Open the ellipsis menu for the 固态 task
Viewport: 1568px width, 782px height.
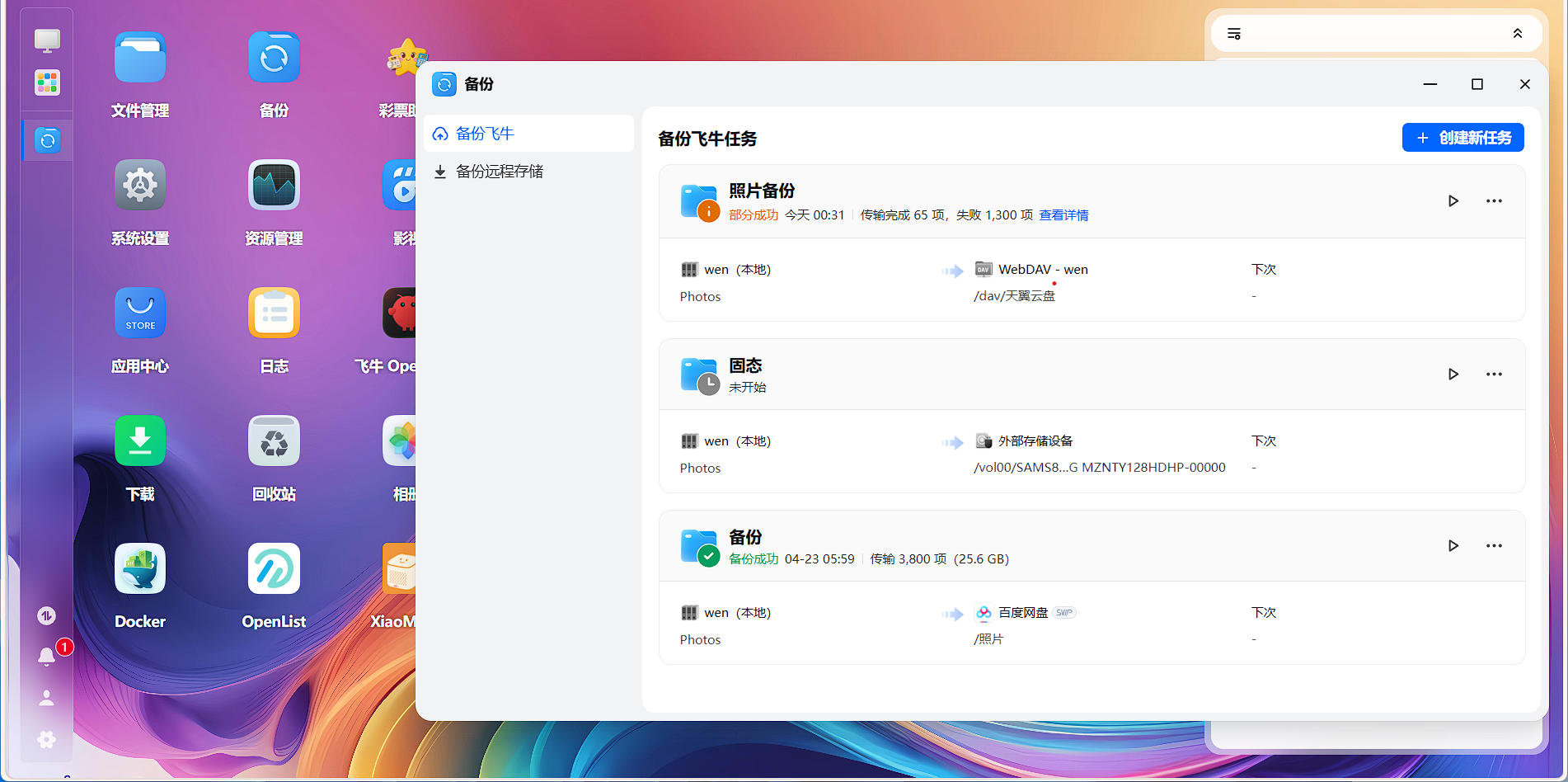pyautogui.click(x=1494, y=374)
